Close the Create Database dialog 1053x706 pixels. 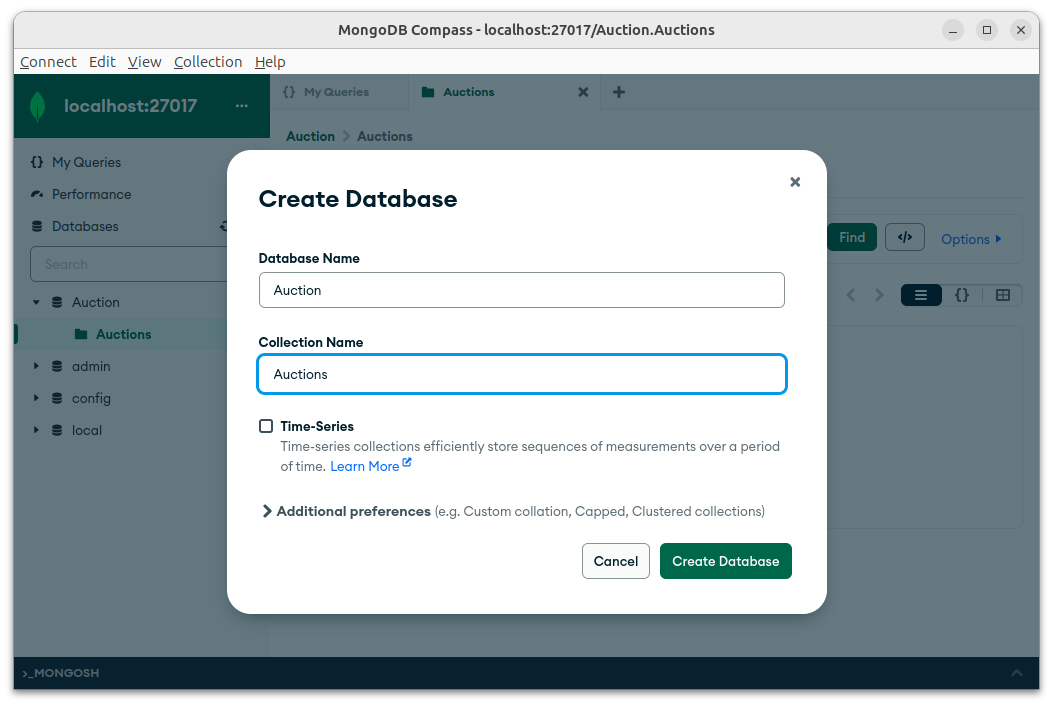coord(795,182)
